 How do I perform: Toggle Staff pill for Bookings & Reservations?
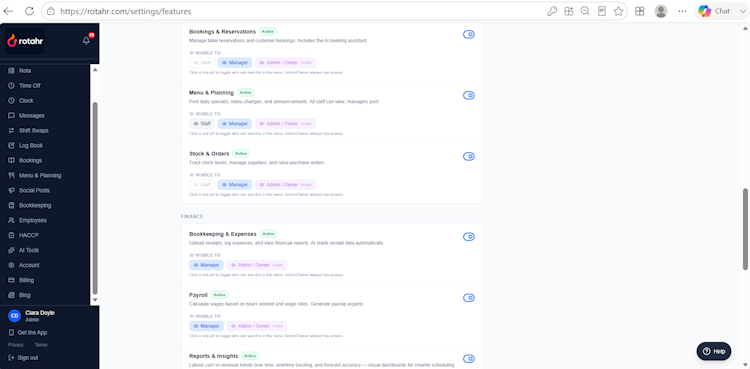(202, 63)
